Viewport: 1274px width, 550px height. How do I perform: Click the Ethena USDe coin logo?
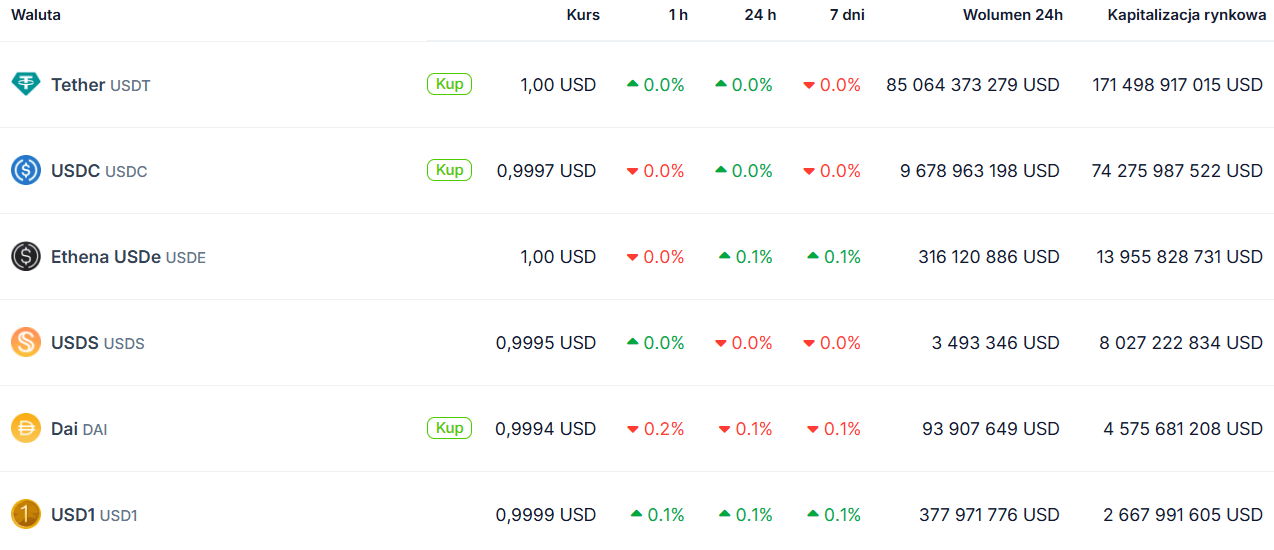click(26, 257)
